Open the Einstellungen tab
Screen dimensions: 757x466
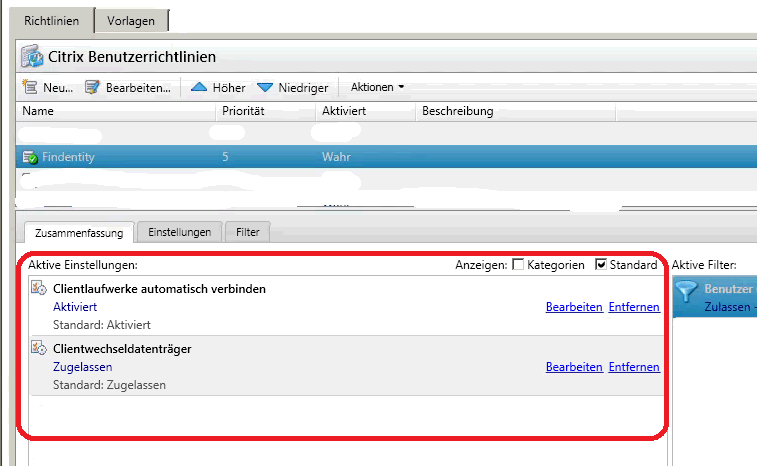[180, 232]
